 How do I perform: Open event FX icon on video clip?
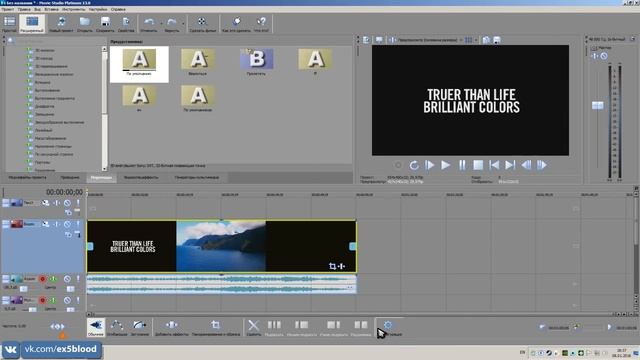[x=342, y=266]
